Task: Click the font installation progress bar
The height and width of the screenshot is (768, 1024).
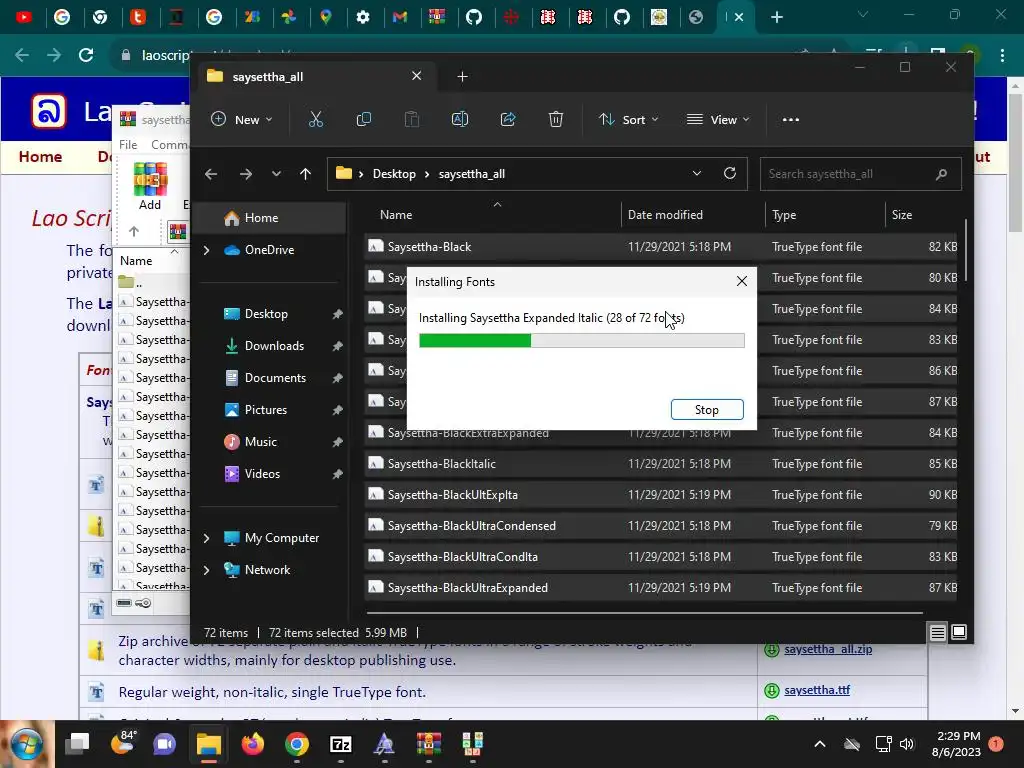Action: [581, 340]
